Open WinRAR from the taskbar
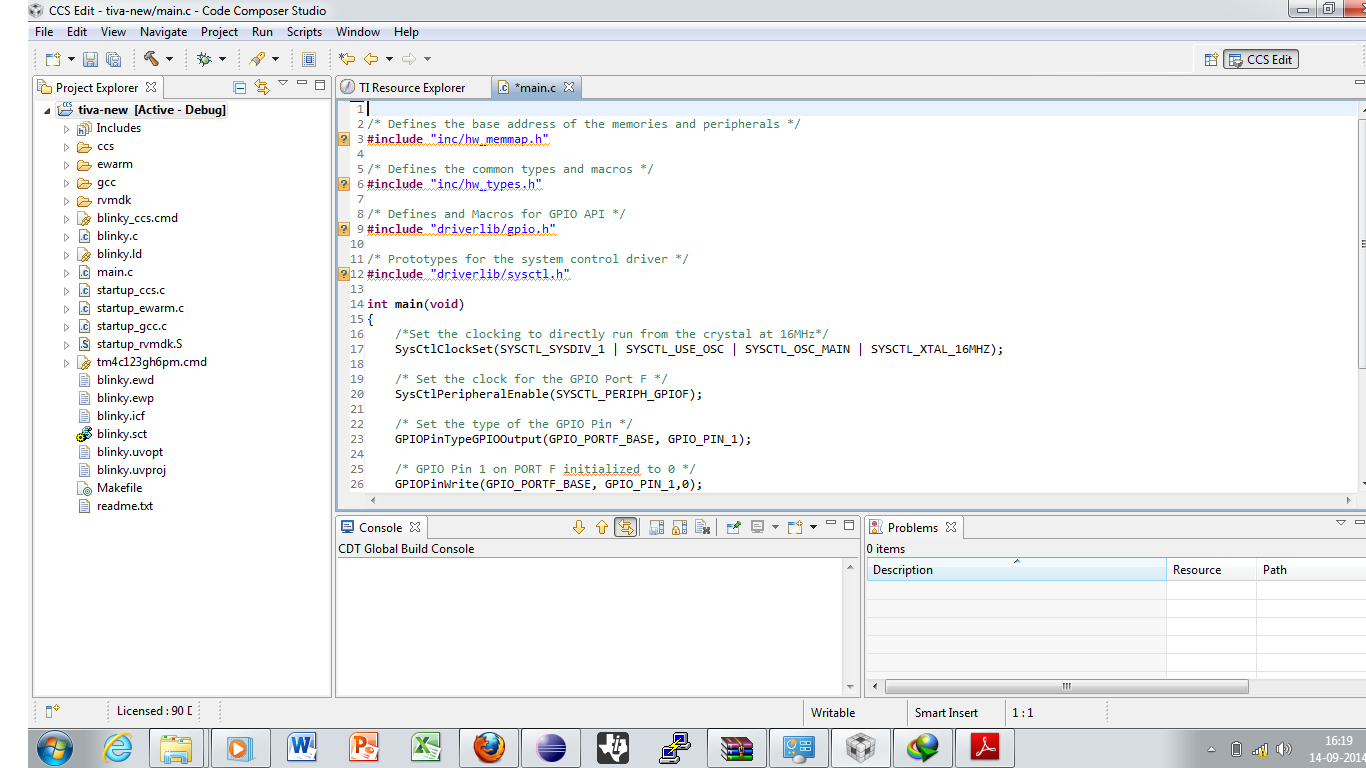Image resolution: width=1366 pixels, height=768 pixels. [737, 748]
